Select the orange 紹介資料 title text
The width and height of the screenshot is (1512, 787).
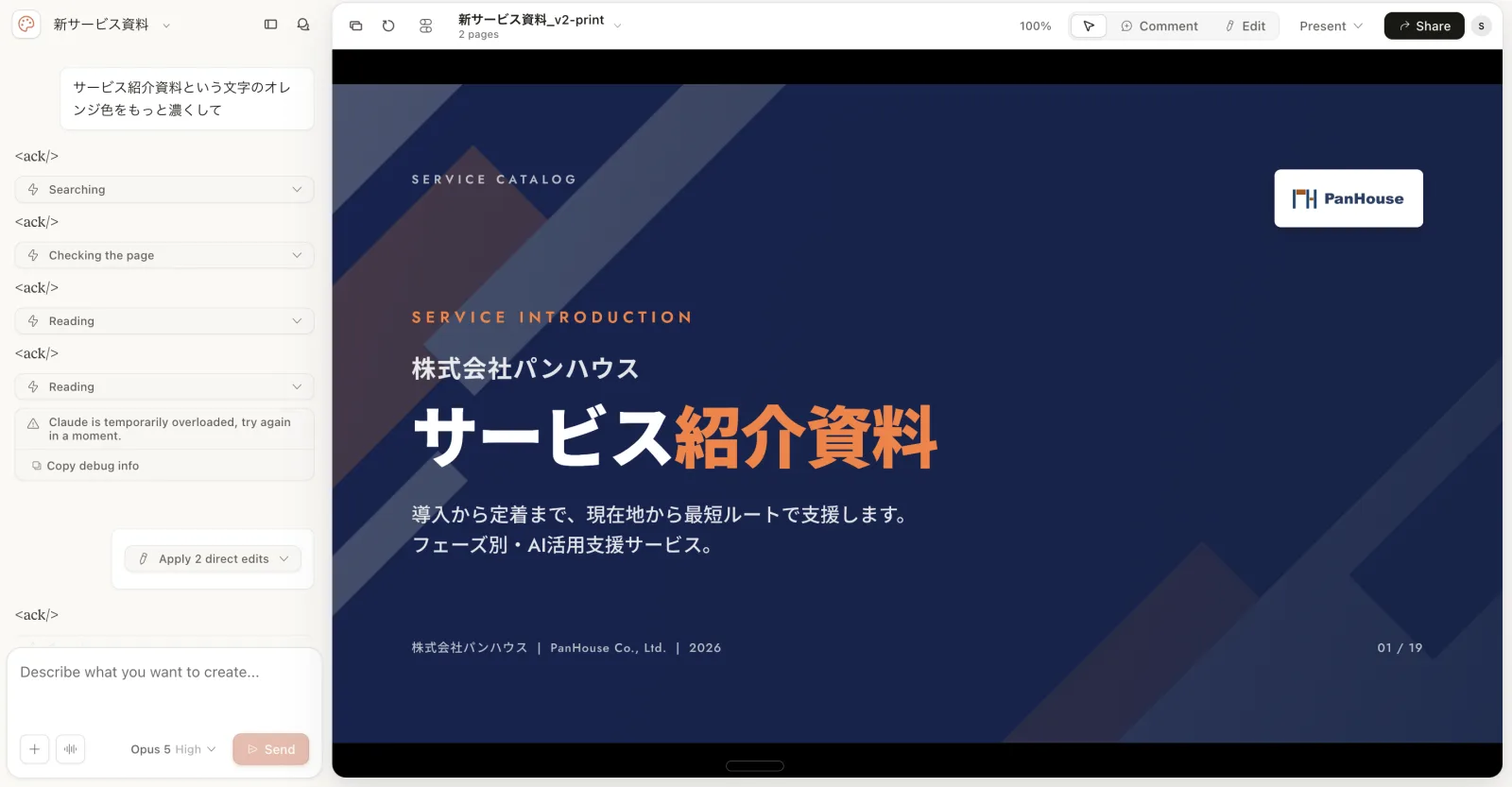[805, 437]
